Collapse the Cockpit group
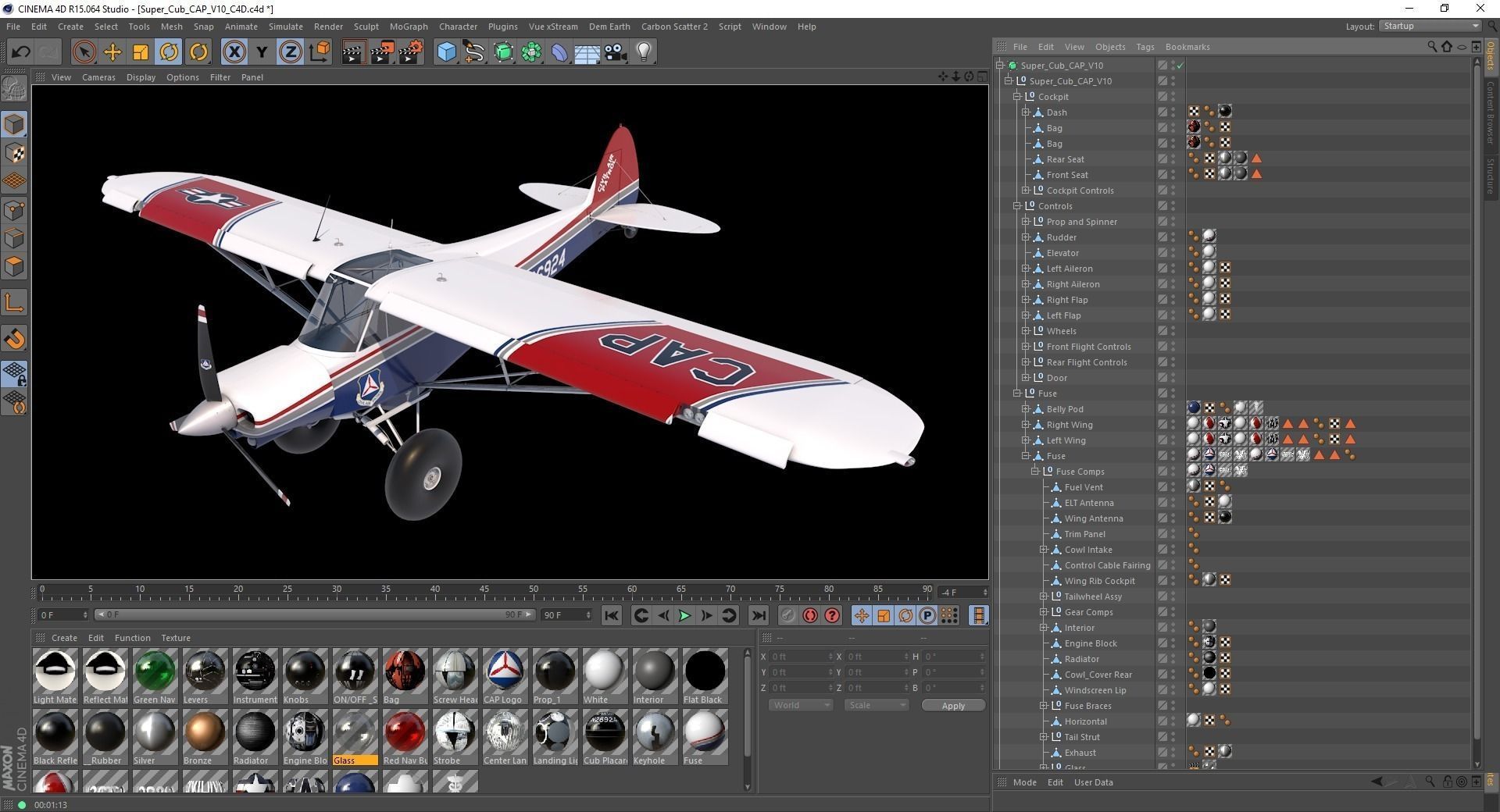 [x=1017, y=97]
